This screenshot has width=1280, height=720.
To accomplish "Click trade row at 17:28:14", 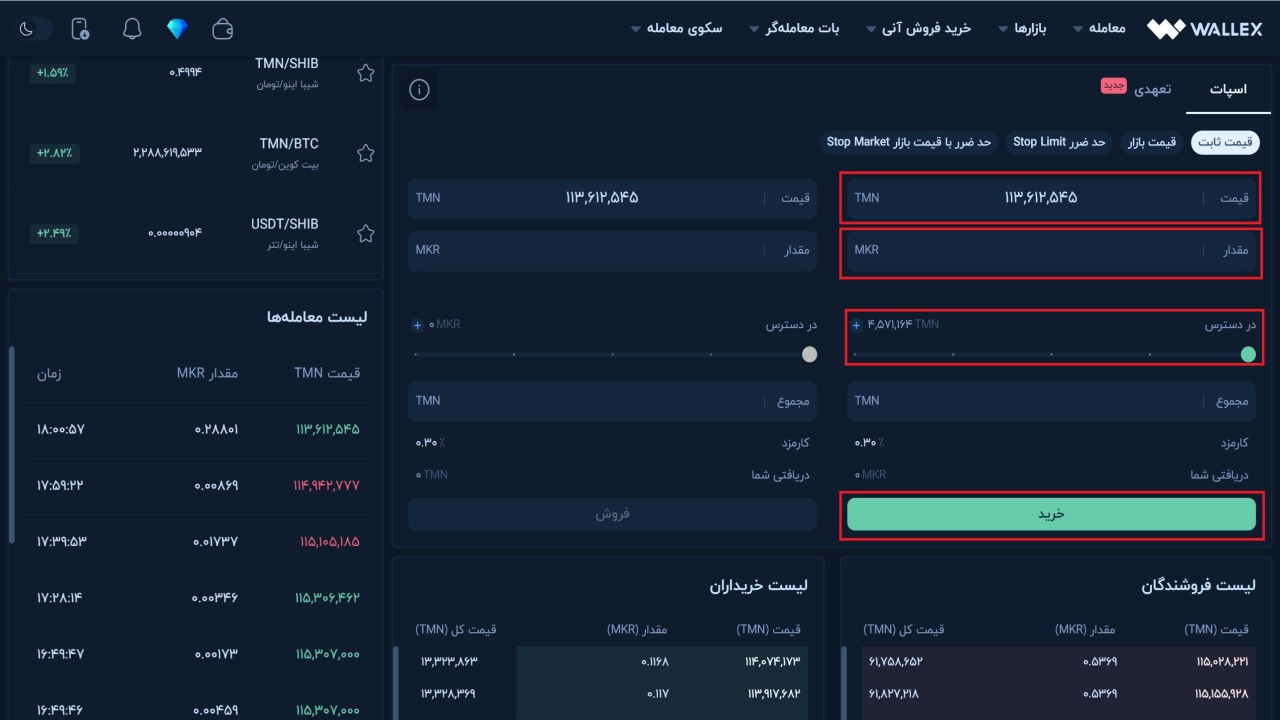I will point(198,598).
